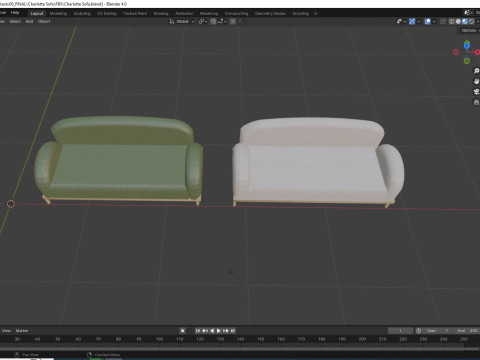Open the Global transform orientation dropdown
Image resolution: width=480 pixels, height=360 pixels.
[182, 21]
